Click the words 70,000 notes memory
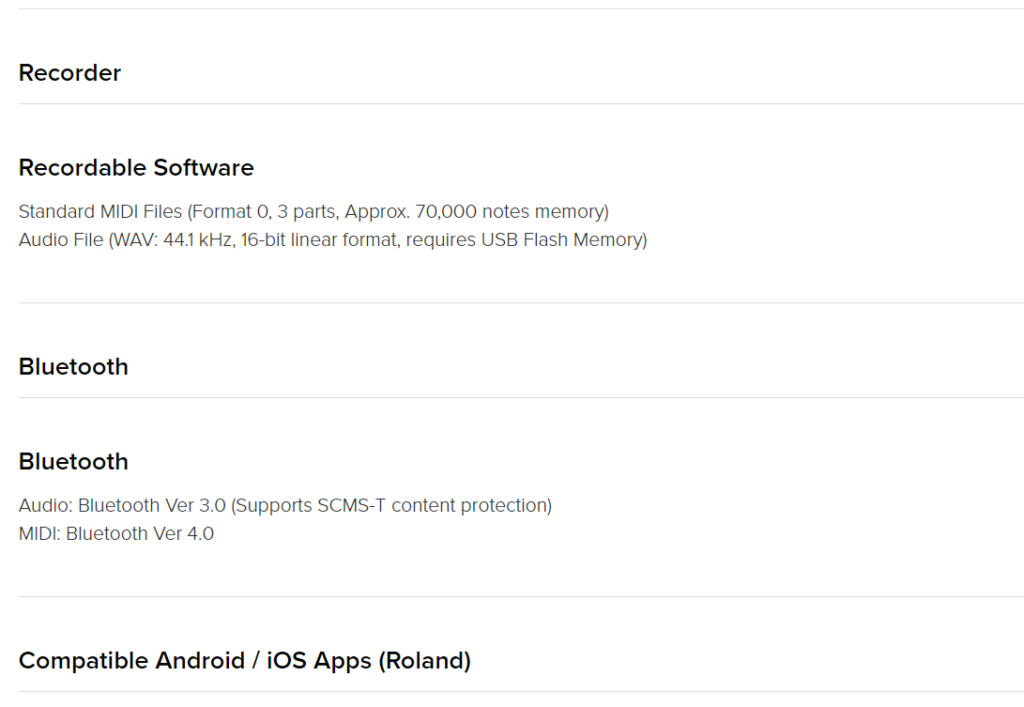Viewport: 1024px width, 707px height. coord(510,212)
